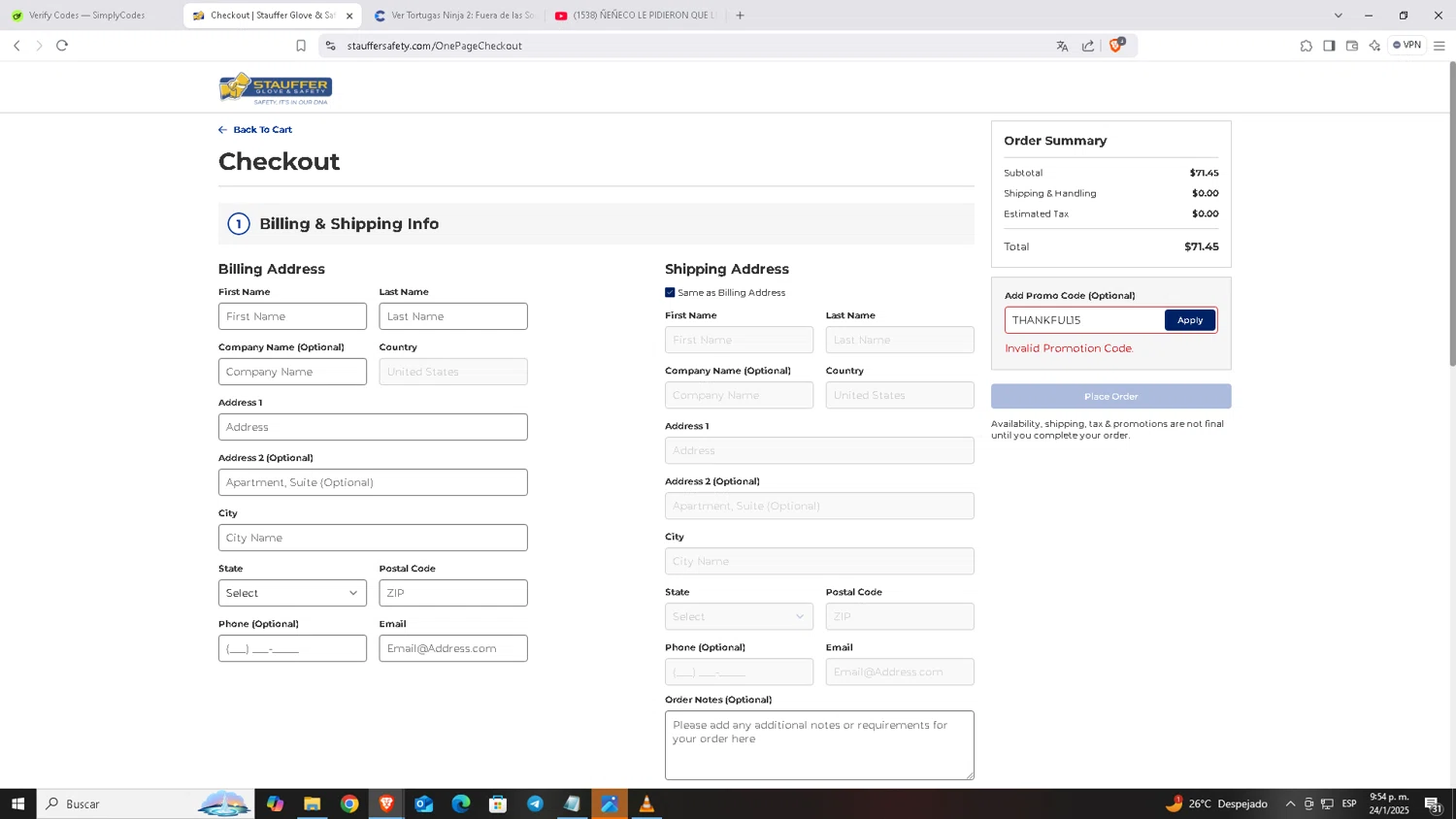Open the taskbar clock showing 9:54 p. m.
The height and width of the screenshot is (819, 1456).
click(1389, 803)
